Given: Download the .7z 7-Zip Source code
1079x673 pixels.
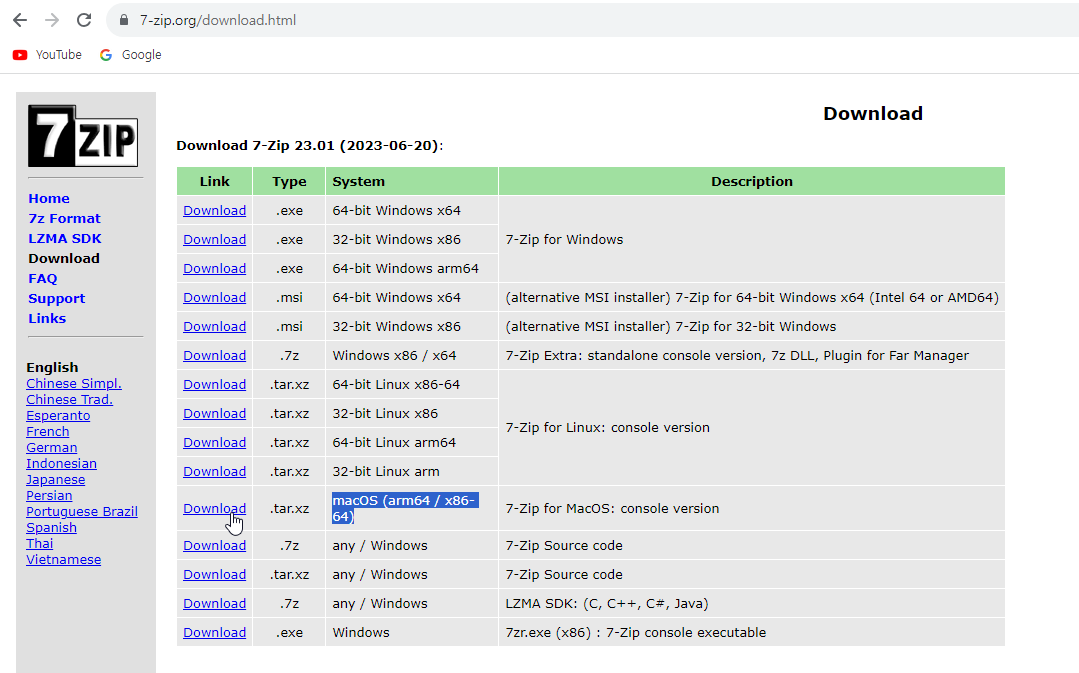Looking at the screenshot, I should 214,545.
